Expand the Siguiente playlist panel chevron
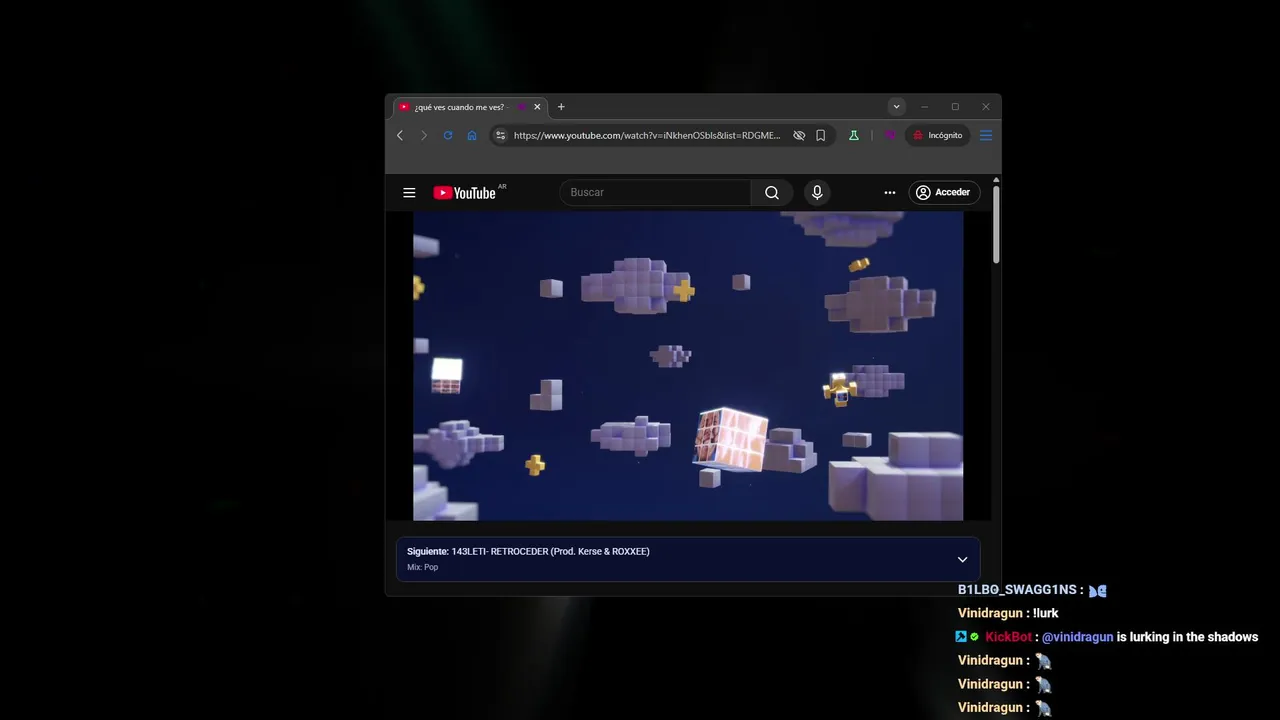The image size is (1280, 720). coord(962,560)
